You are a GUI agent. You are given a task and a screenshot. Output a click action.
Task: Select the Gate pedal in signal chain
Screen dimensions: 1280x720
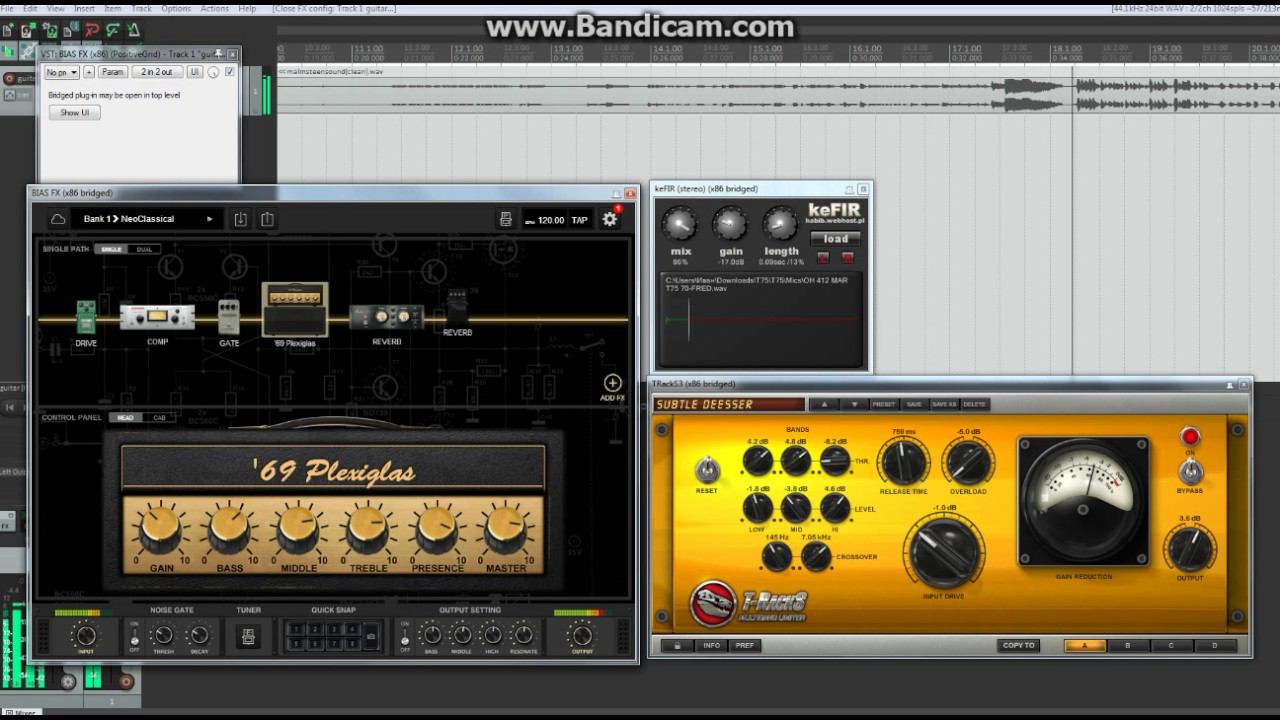[x=229, y=317]
